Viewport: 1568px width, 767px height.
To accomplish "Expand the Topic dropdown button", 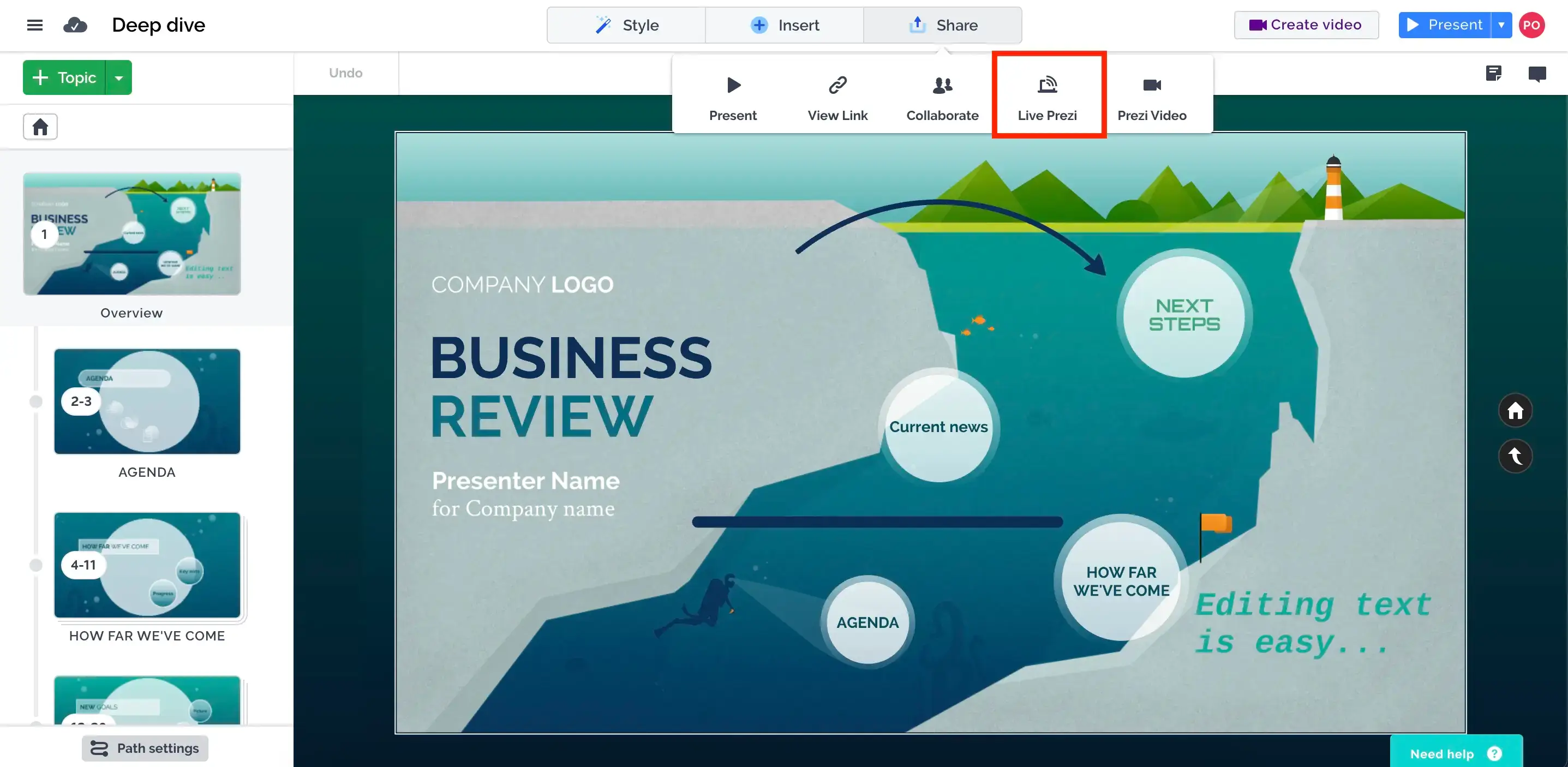I will click(119, 77).
